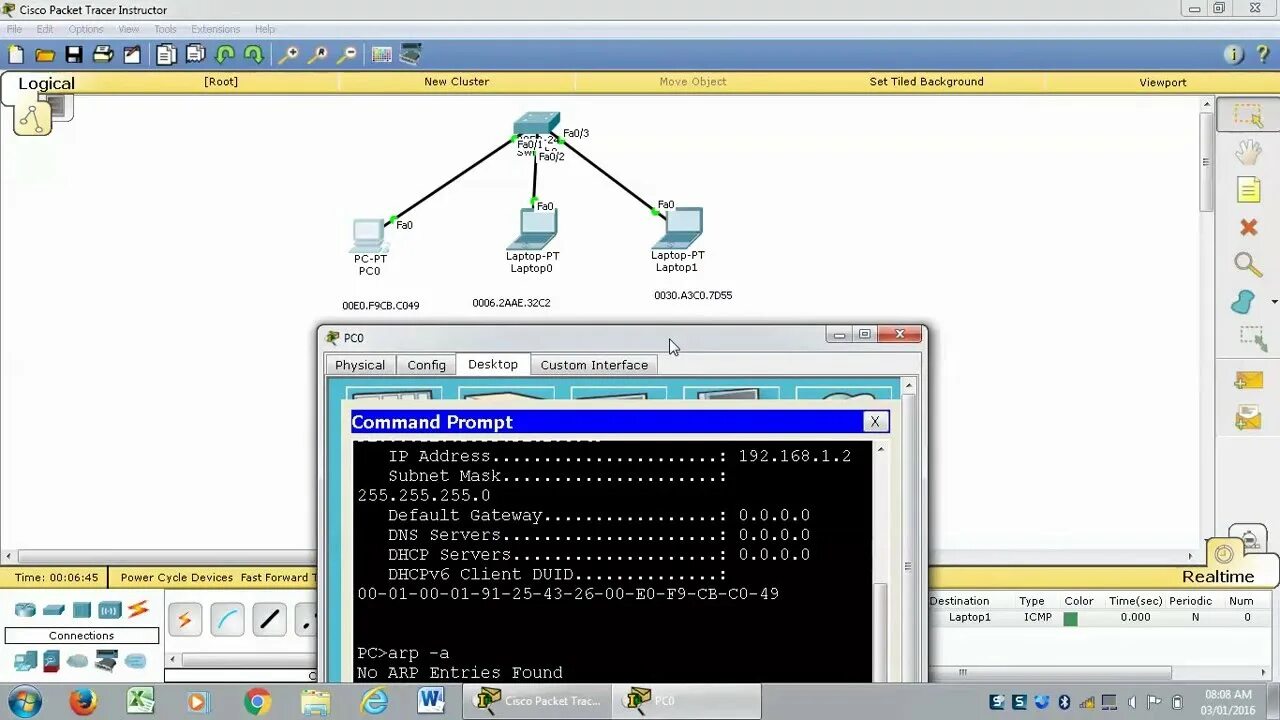Select the Routers device category
The height and width of the screenshot is (720, 1280).
click(25, 610)
